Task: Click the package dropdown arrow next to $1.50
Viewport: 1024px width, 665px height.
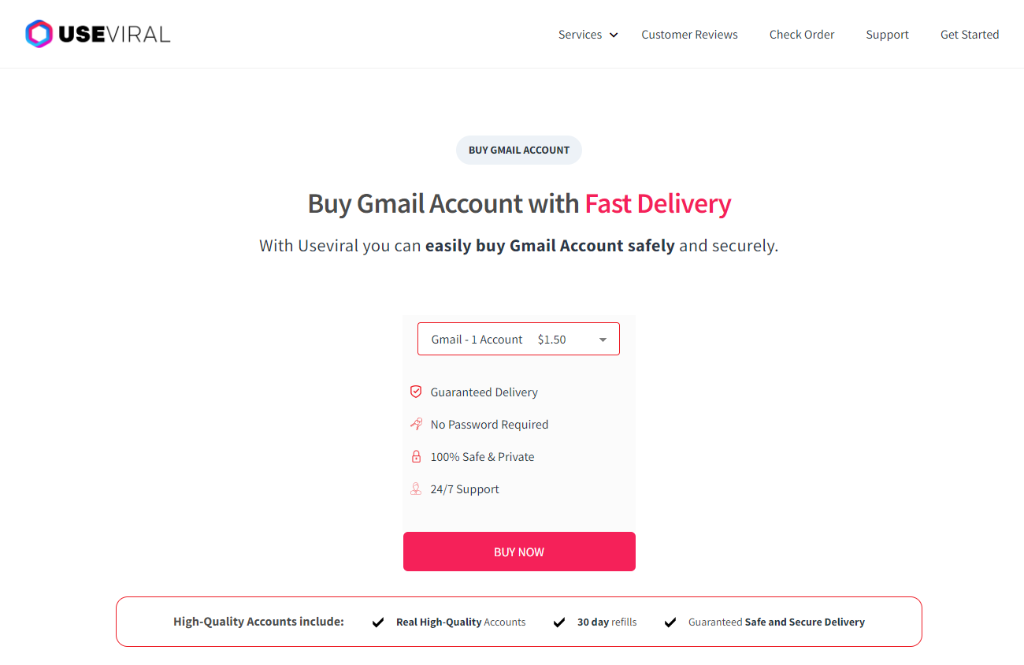Action: pyautogui.click(x=603, y=340)
